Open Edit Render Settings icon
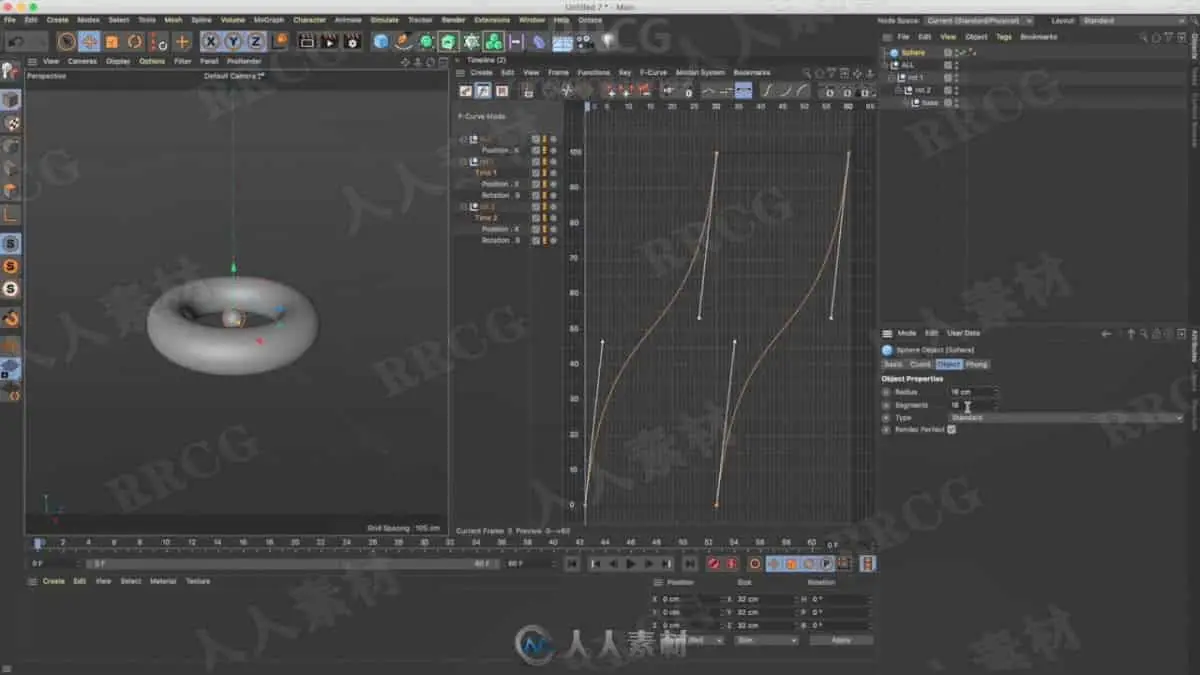The height and width of the screenshot is (675, 1200). [x=352, y=42]
